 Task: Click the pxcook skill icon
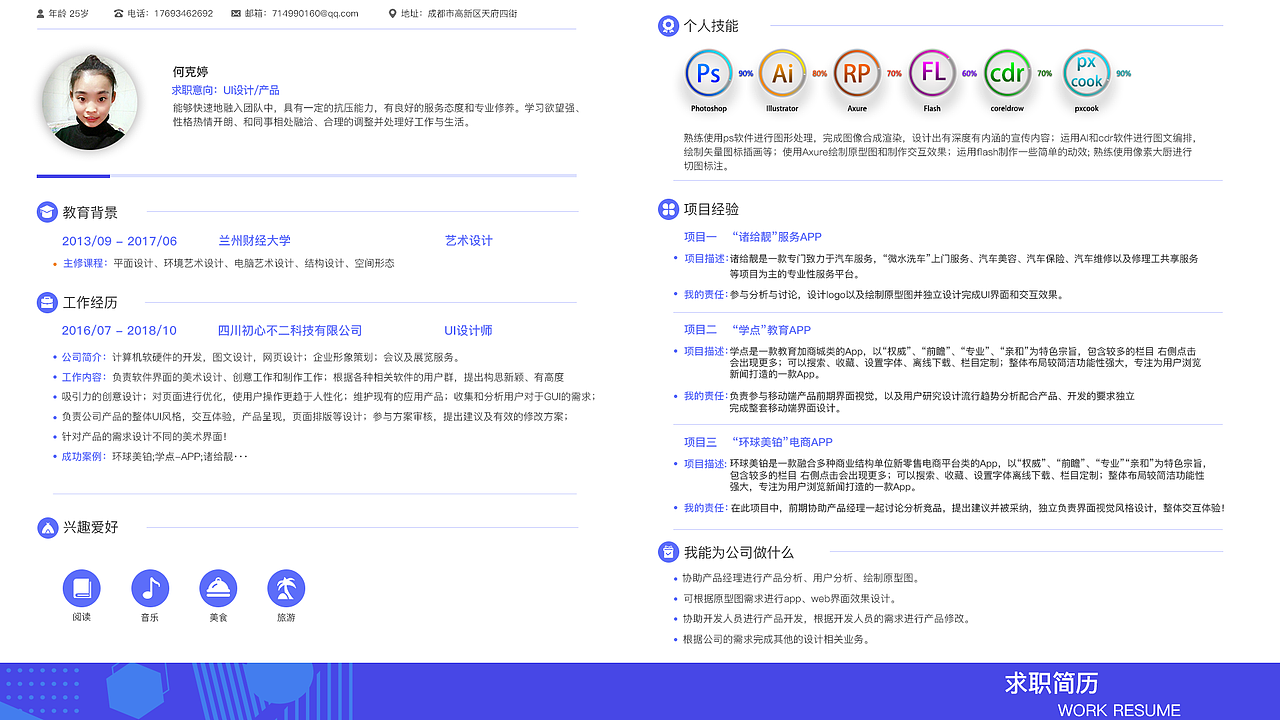[1087, 73]
